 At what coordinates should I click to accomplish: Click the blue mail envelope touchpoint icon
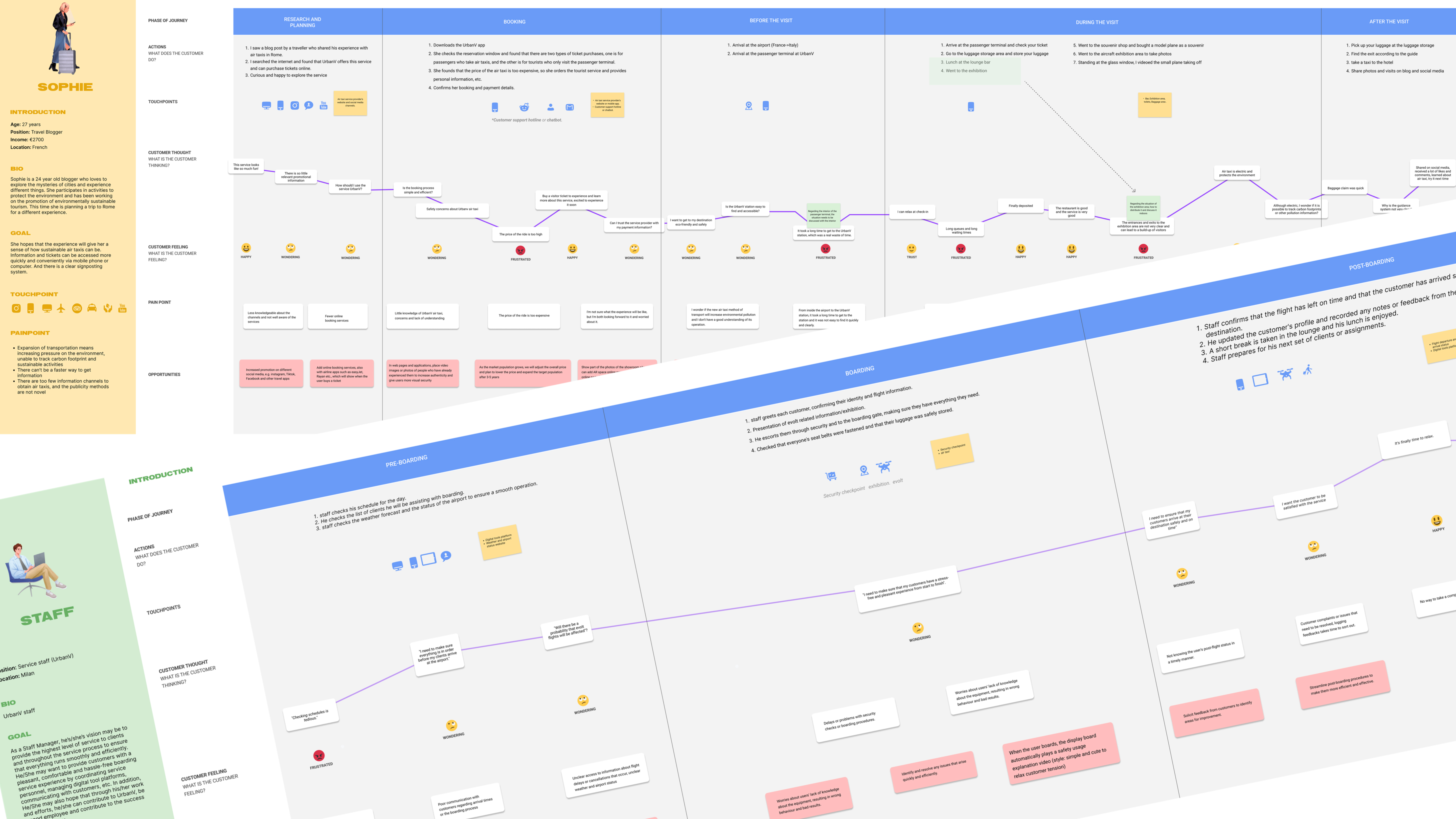click(570, 107)
